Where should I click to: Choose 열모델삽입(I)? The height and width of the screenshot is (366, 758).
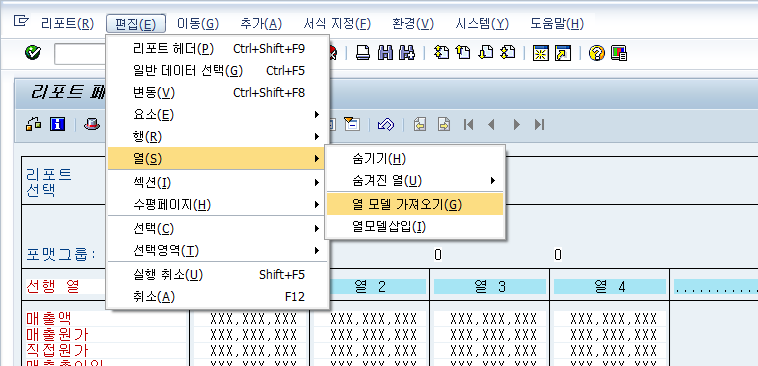click(415, 226)
